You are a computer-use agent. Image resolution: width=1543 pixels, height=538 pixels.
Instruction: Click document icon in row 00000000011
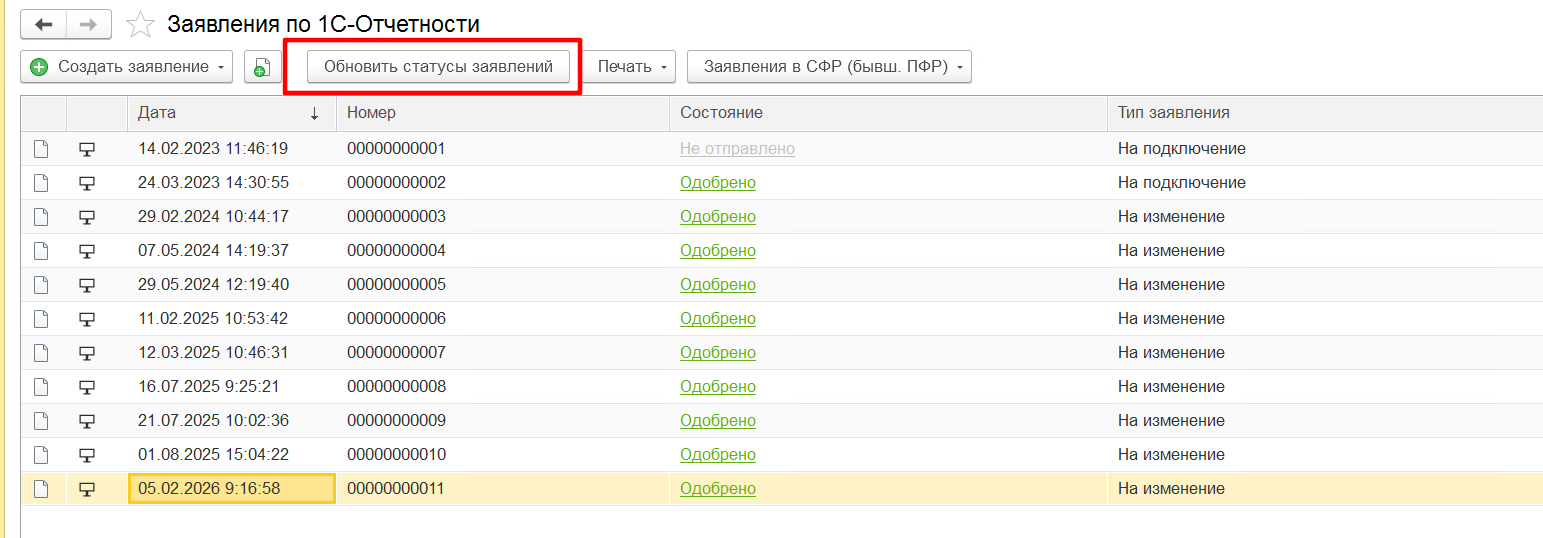tap(41, 489)
